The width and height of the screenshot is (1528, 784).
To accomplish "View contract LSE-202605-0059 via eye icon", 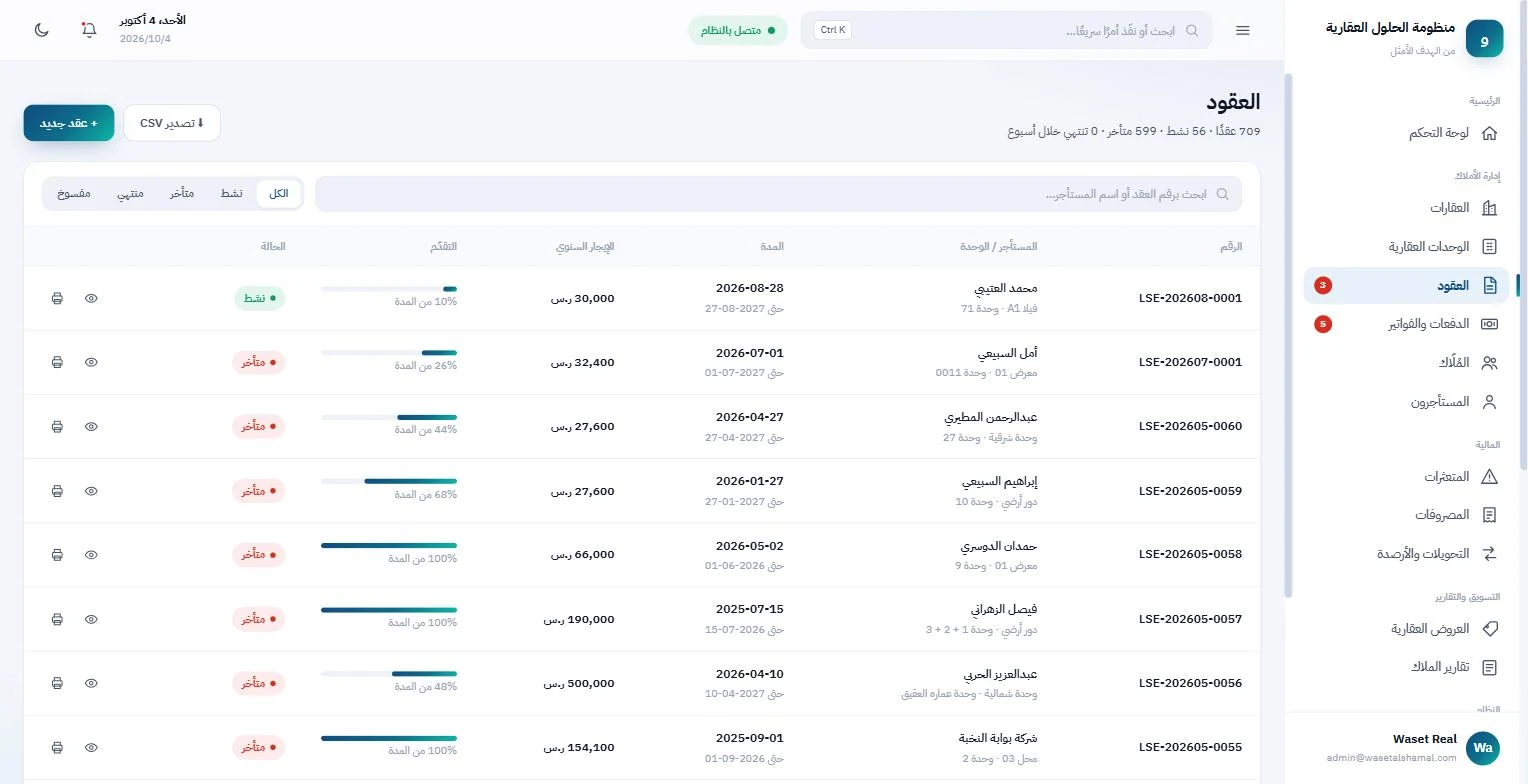I will tap(91, 491).
